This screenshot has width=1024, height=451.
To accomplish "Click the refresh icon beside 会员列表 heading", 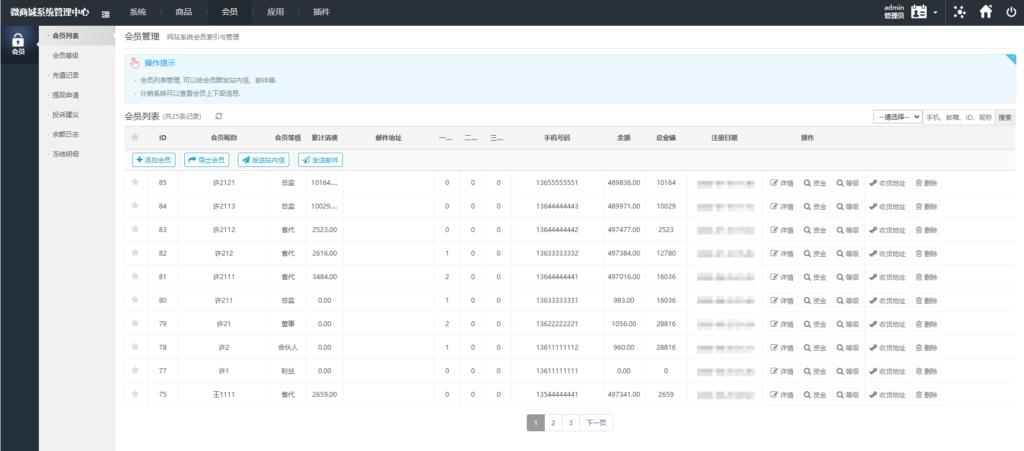I will coord(219,117).
